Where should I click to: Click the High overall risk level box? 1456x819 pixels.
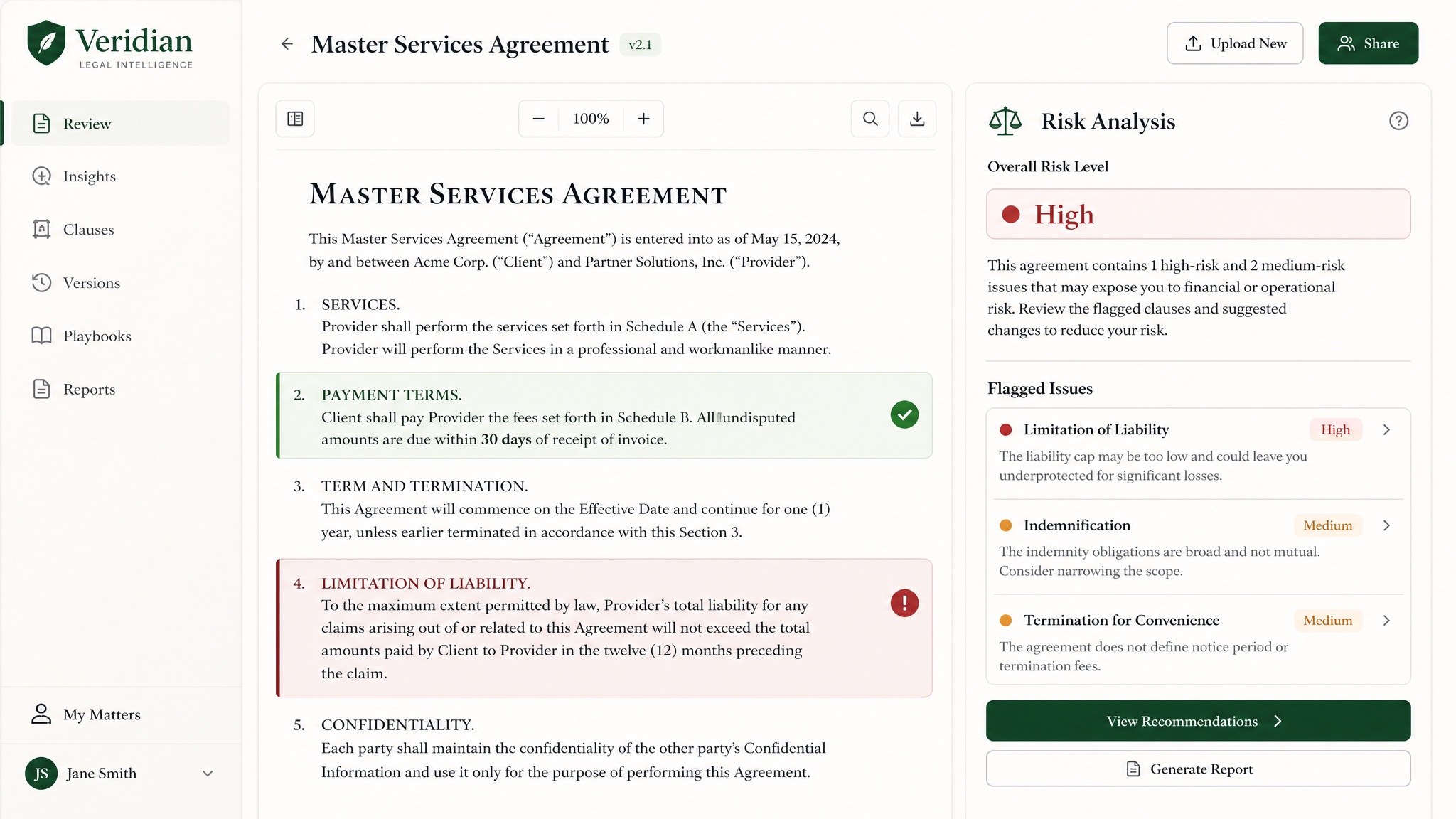(1198, 214)
